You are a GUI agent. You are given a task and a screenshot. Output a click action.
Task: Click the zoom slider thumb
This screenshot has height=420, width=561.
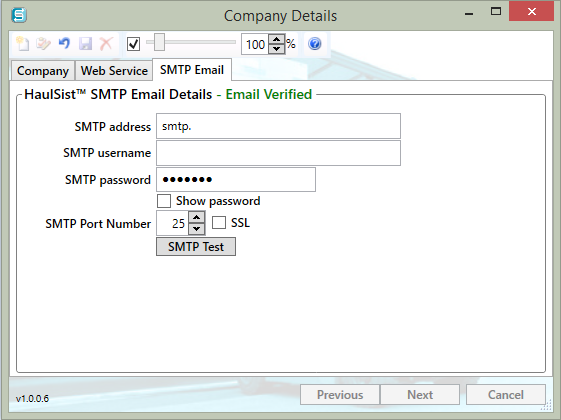(159, 42)
